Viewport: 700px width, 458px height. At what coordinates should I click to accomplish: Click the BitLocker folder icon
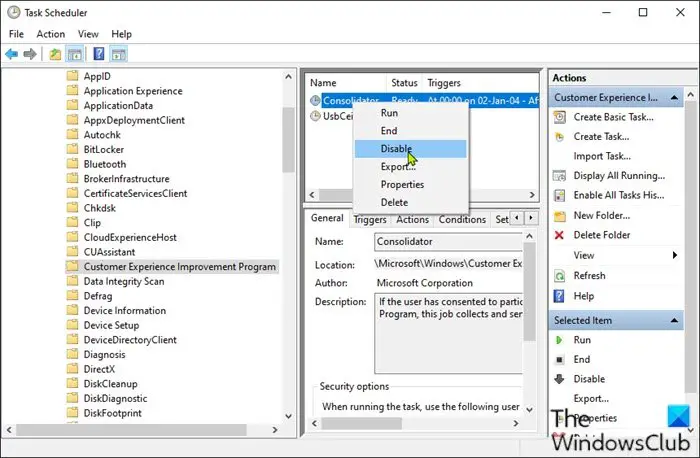click(x=72, y=150)
